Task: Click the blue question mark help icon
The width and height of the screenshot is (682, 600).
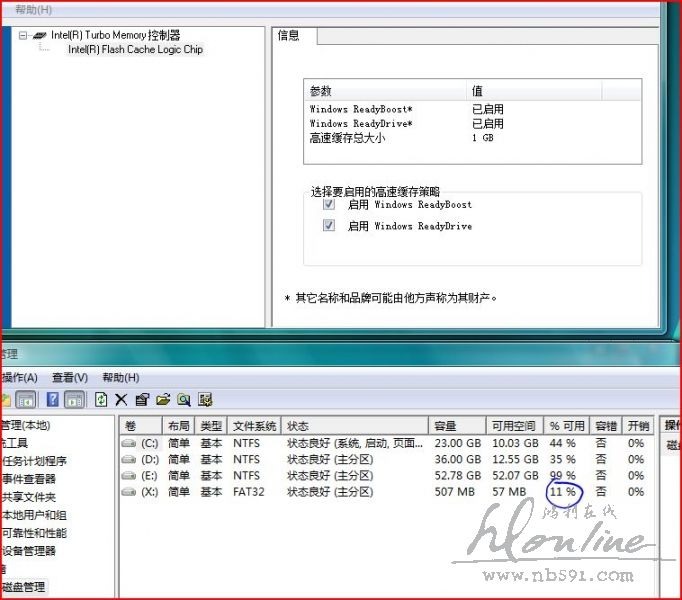Action: [52, 400]
